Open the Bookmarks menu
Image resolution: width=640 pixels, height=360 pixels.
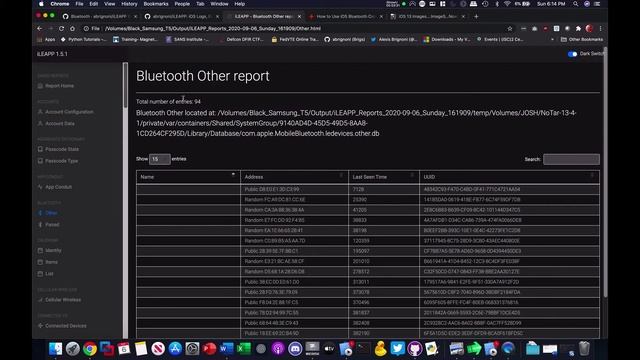156,4
